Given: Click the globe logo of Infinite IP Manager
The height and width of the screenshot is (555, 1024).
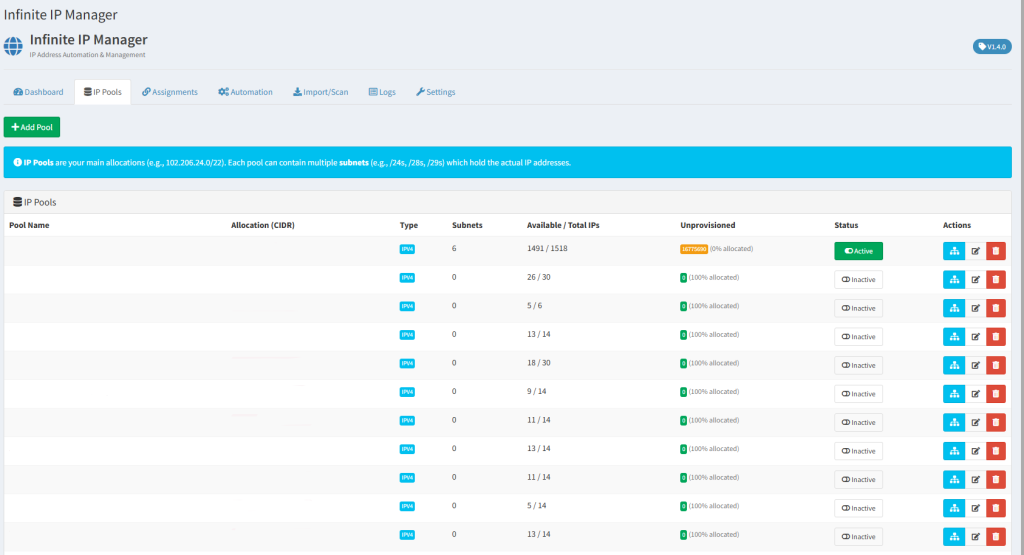Looking at the screenshot, I should point(14,46).
